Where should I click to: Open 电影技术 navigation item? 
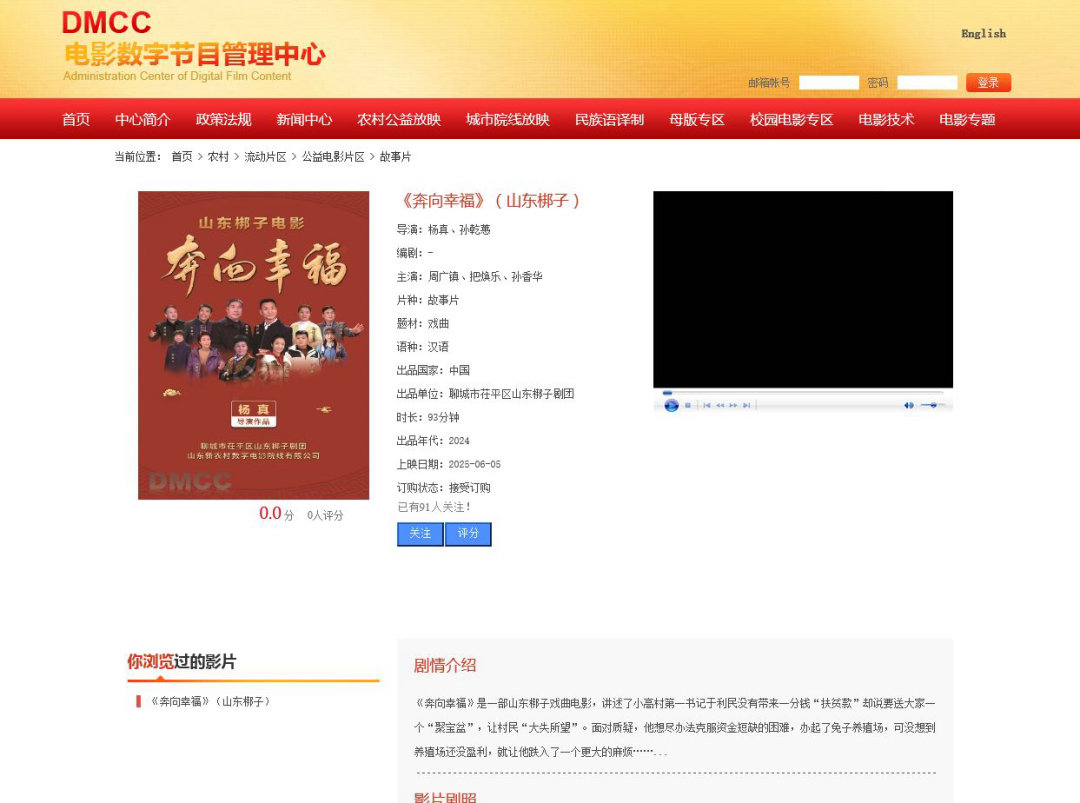(886, 119)
